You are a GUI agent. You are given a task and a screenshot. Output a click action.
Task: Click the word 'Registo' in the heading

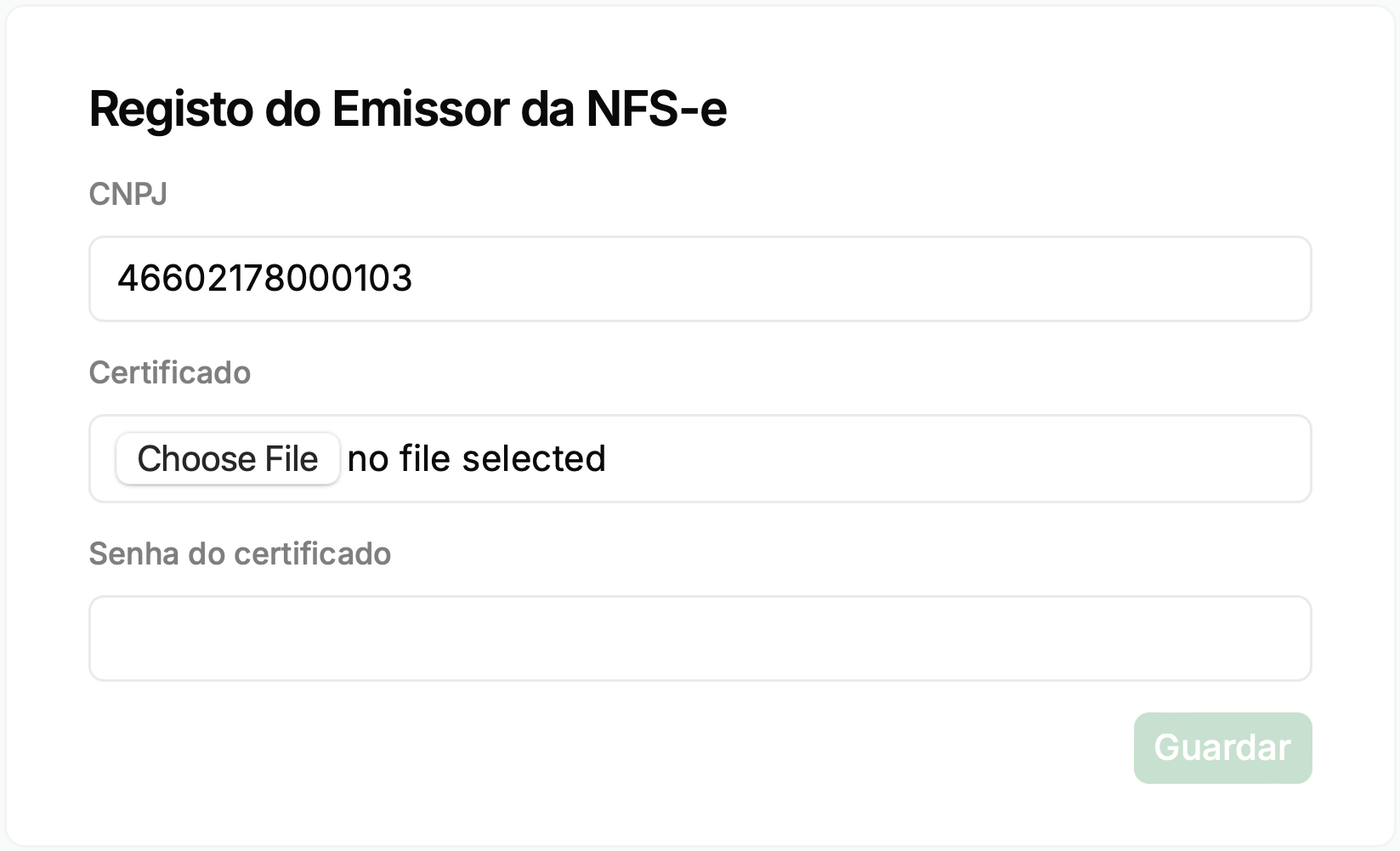pos(171,111)
